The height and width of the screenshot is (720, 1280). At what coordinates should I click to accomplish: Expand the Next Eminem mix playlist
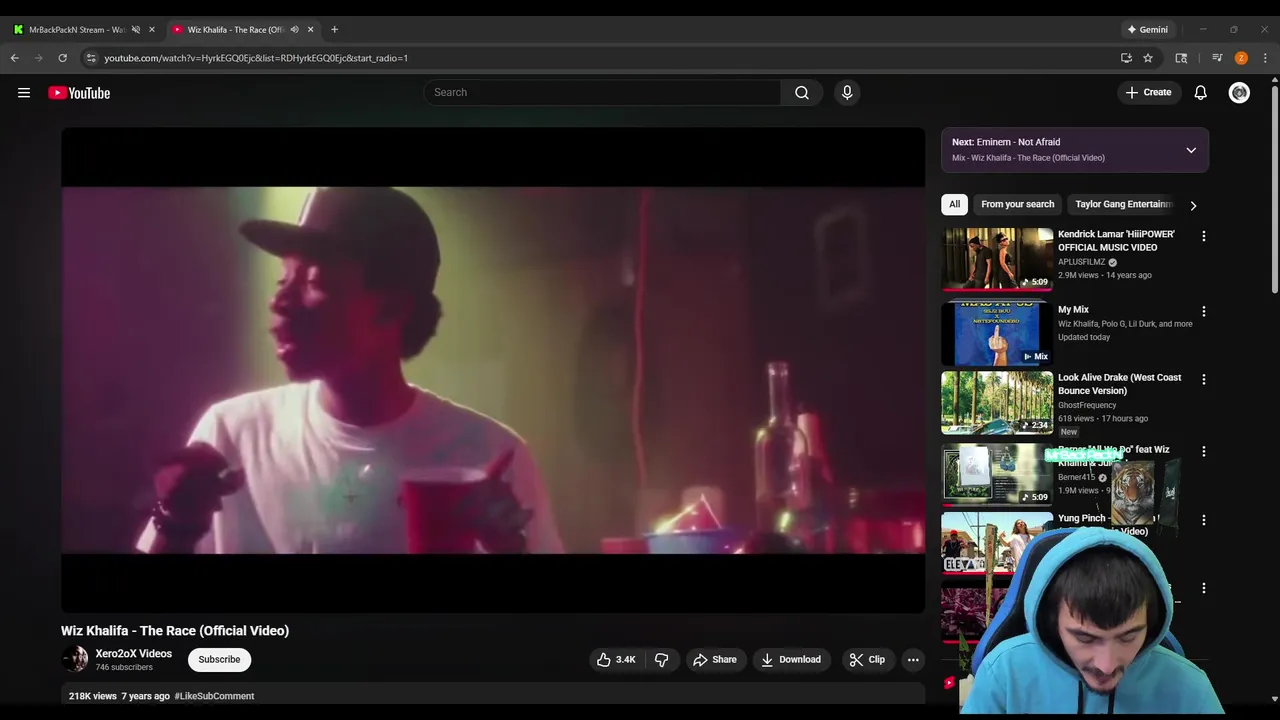point(1191,150)
